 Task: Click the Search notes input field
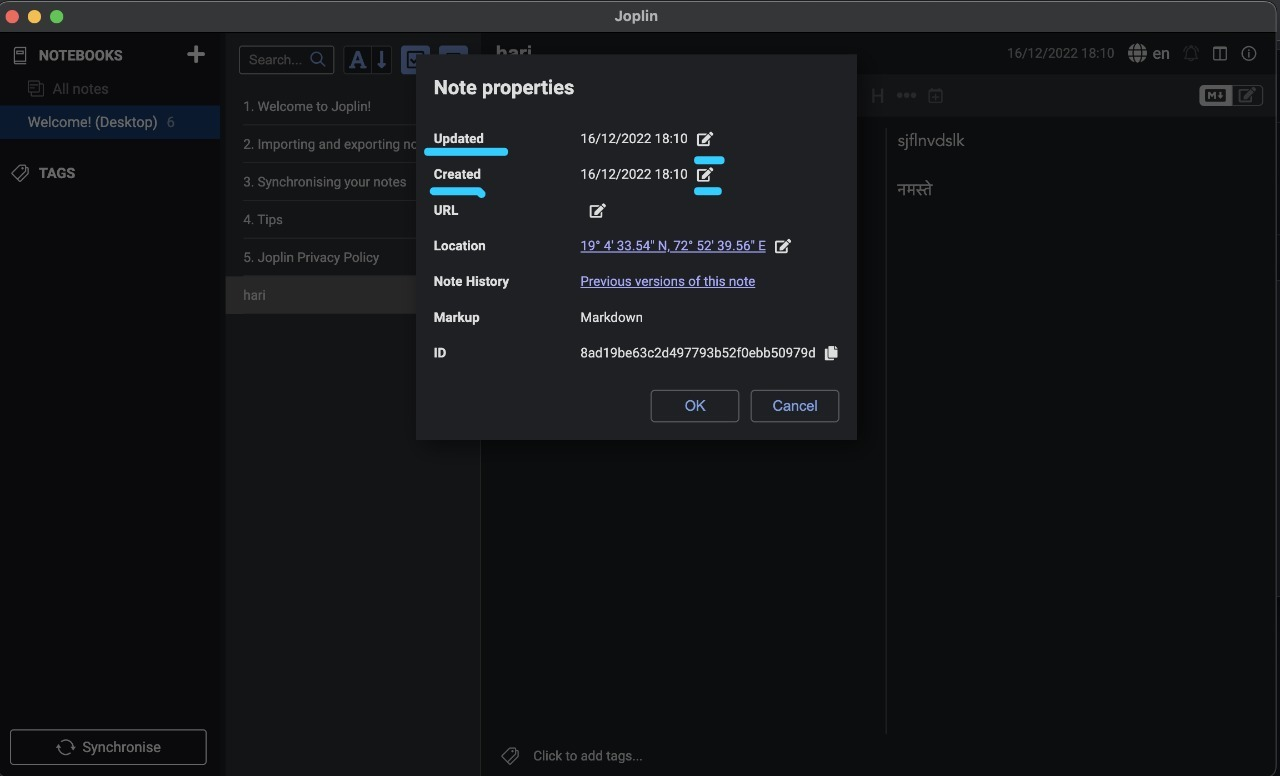click(x=286, y=60)
